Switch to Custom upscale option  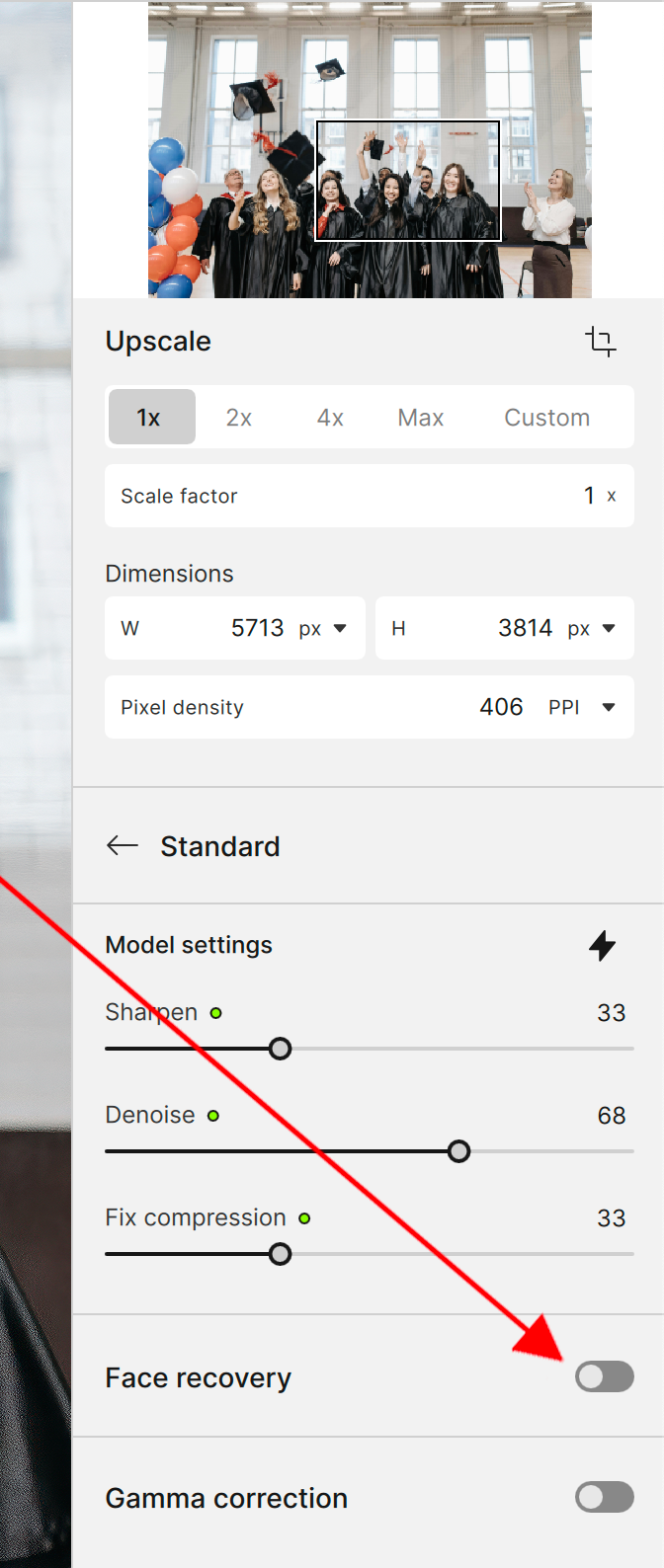[546, 418]
